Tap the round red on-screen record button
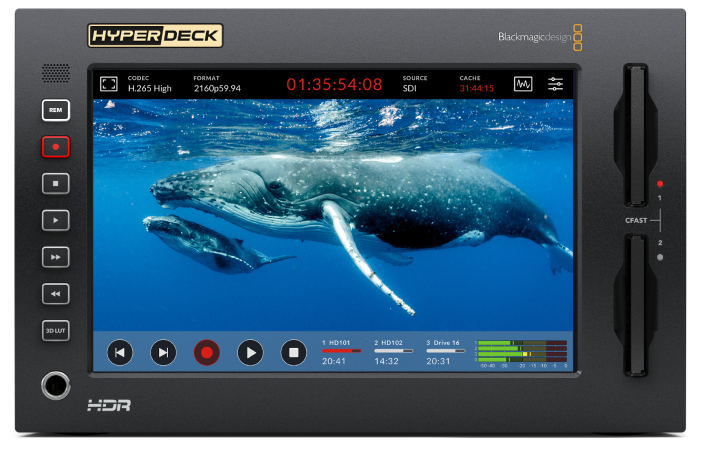Screen dimensions: 701x465 207,353
